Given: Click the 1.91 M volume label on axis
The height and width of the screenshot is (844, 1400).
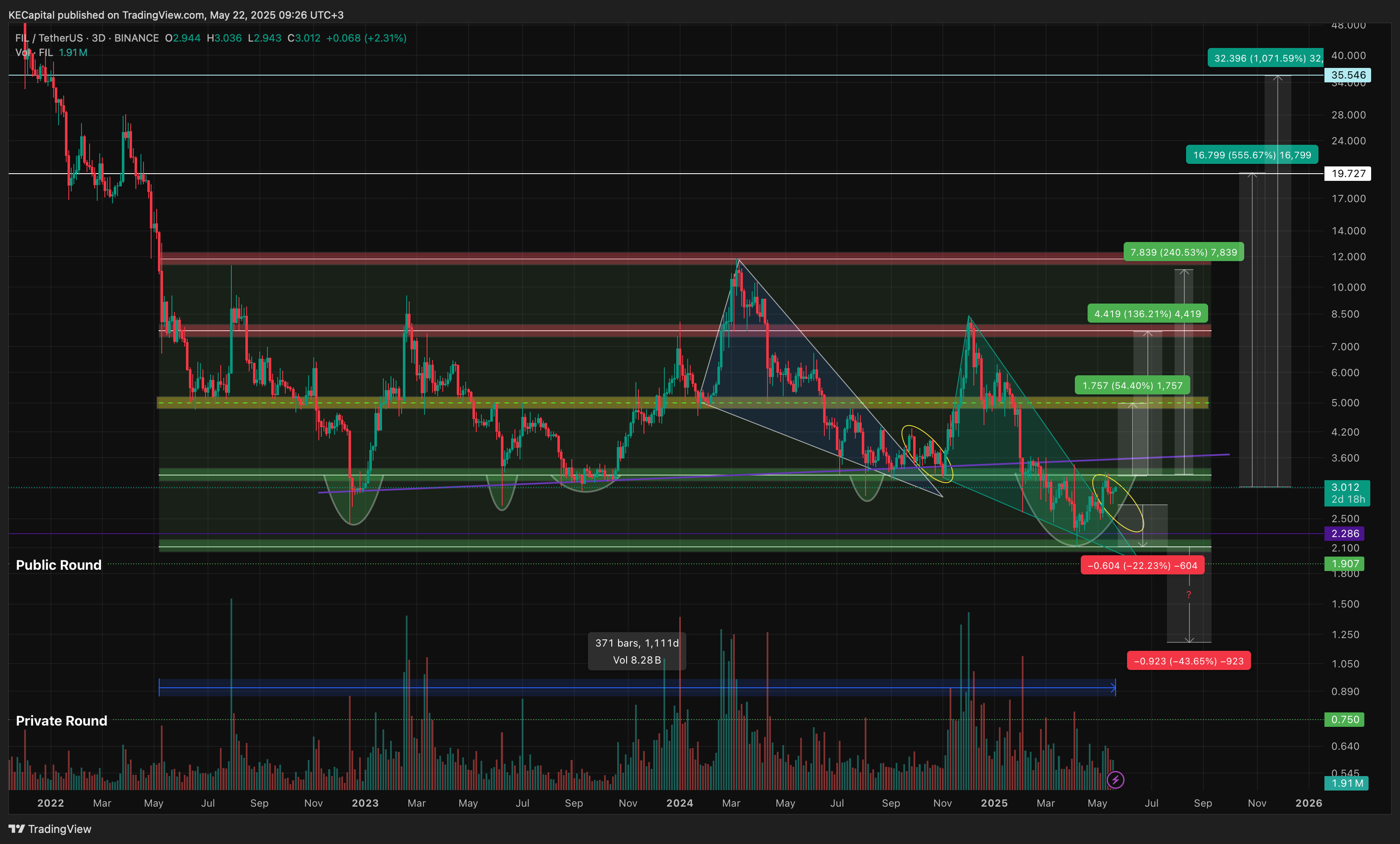Looking at the screenshot, I should [1347, 783].
